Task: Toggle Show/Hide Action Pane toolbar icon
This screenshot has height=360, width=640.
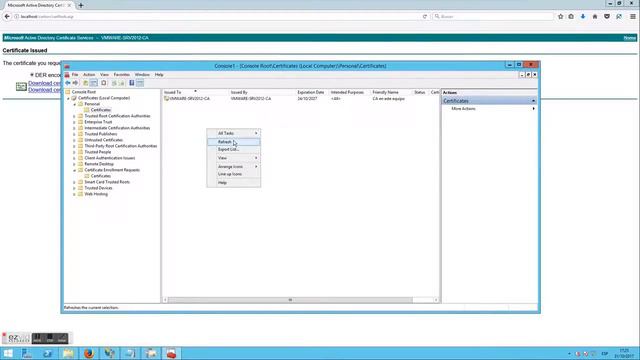Action: tap(140, 83)
